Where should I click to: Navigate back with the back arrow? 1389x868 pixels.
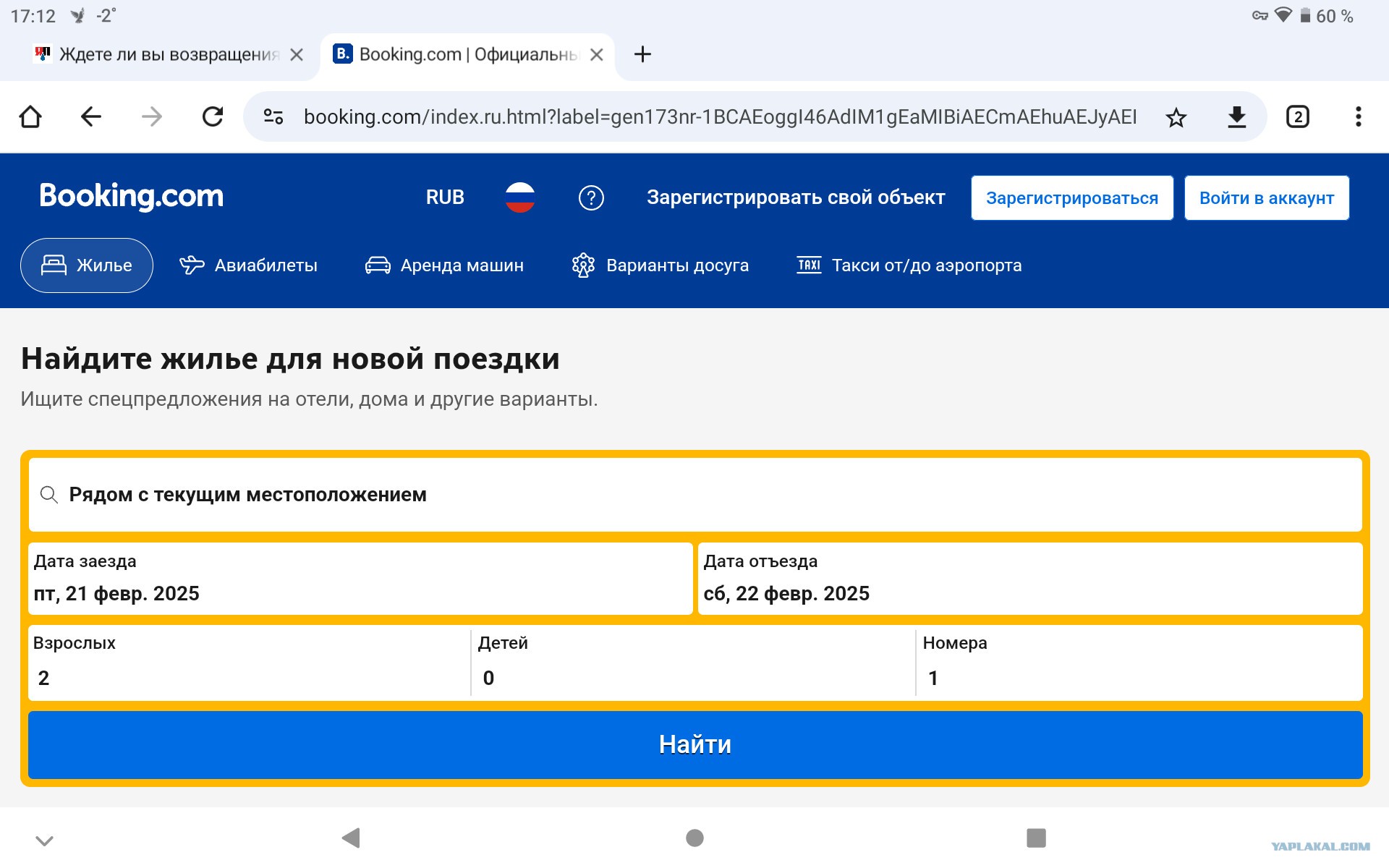point(91,116)
